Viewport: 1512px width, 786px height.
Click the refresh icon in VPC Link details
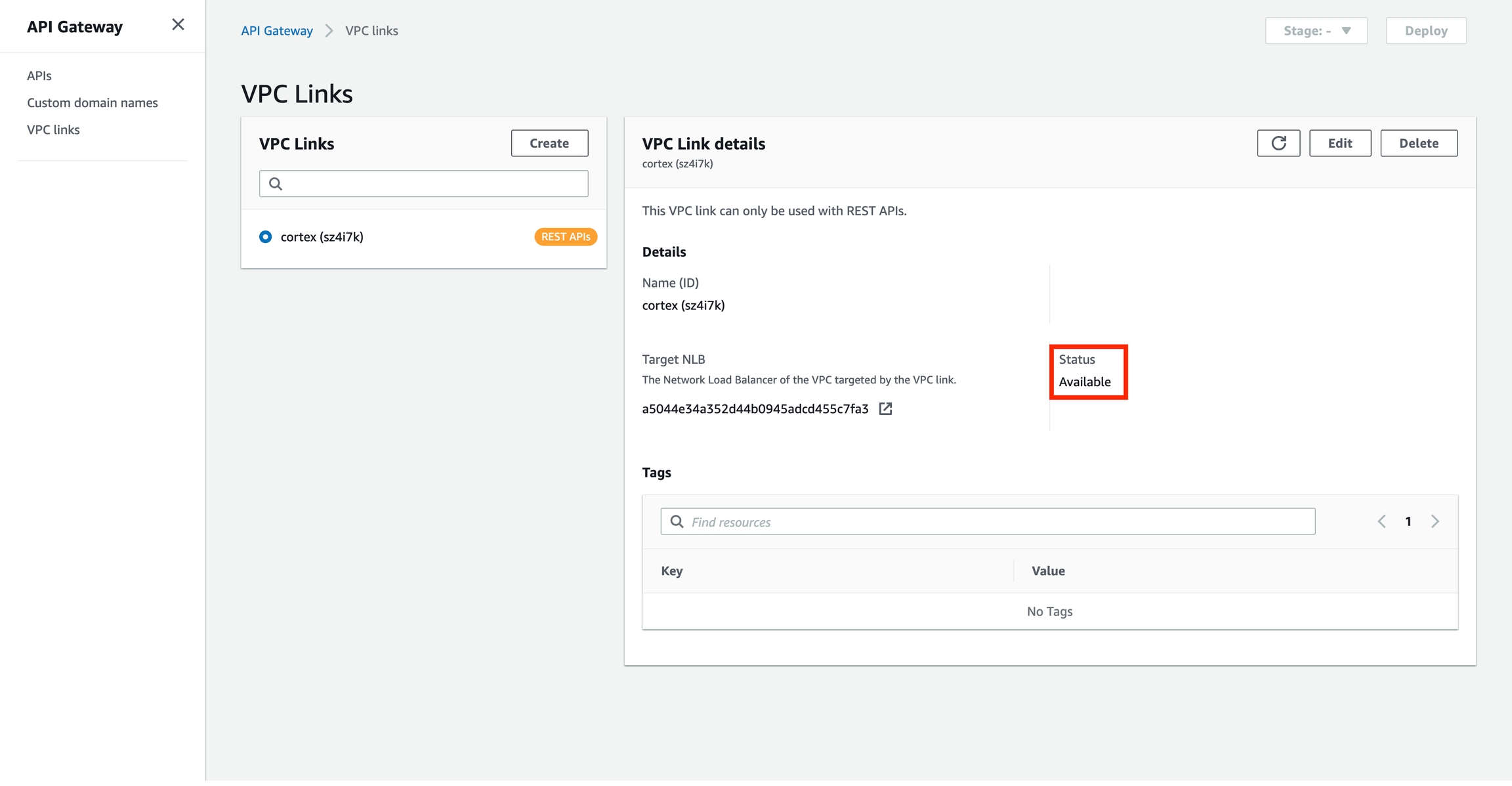pos(1278,143)
